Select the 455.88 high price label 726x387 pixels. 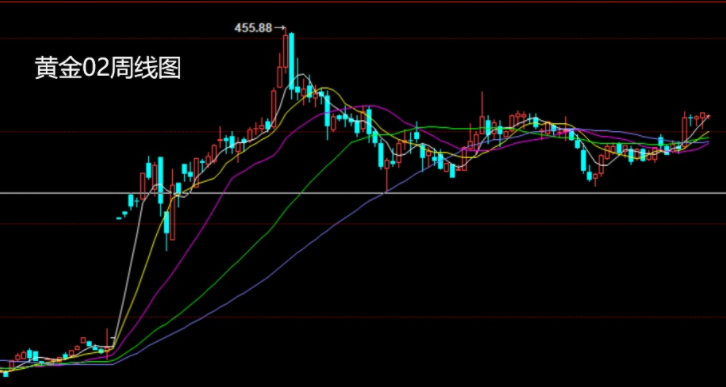253,28
